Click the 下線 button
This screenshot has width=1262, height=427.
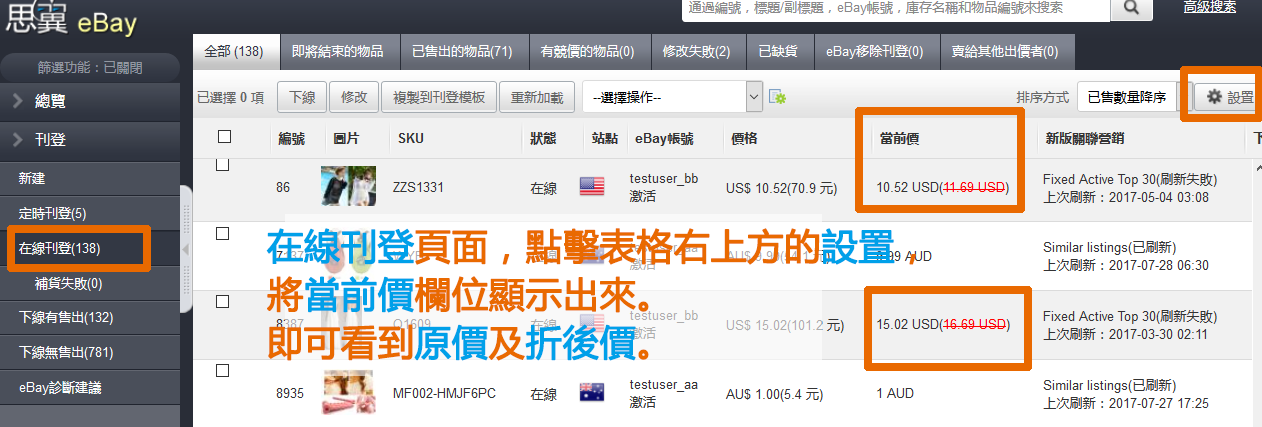click(x=302, y=97)
